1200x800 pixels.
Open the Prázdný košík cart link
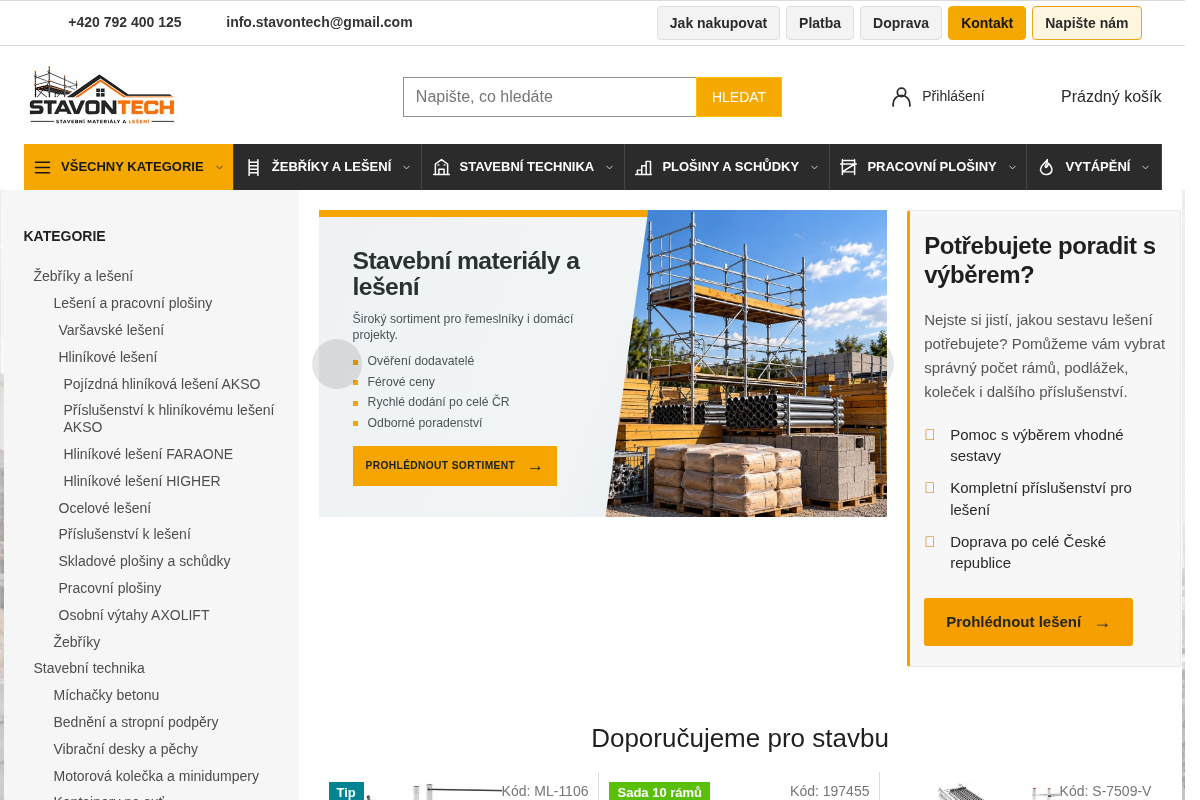pos(1111,97)
